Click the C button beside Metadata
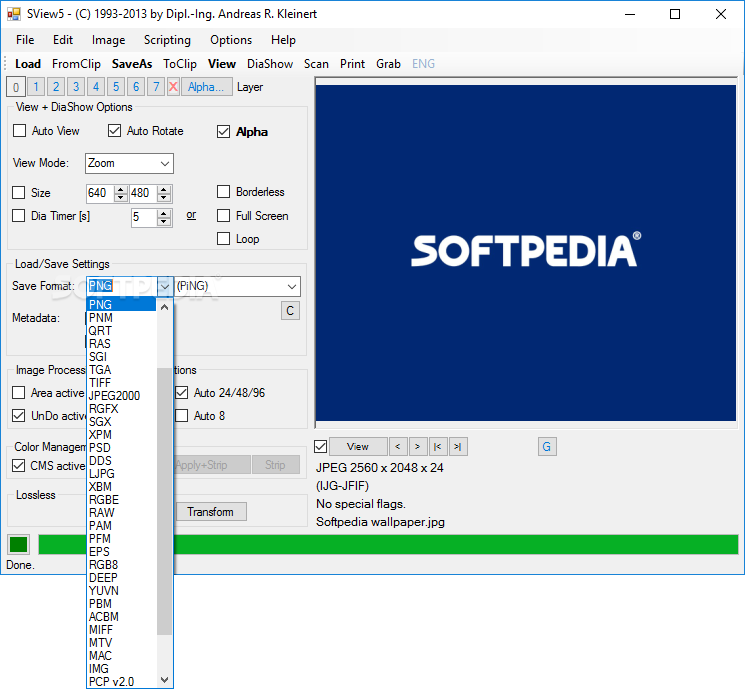 (x=290, y=311)
